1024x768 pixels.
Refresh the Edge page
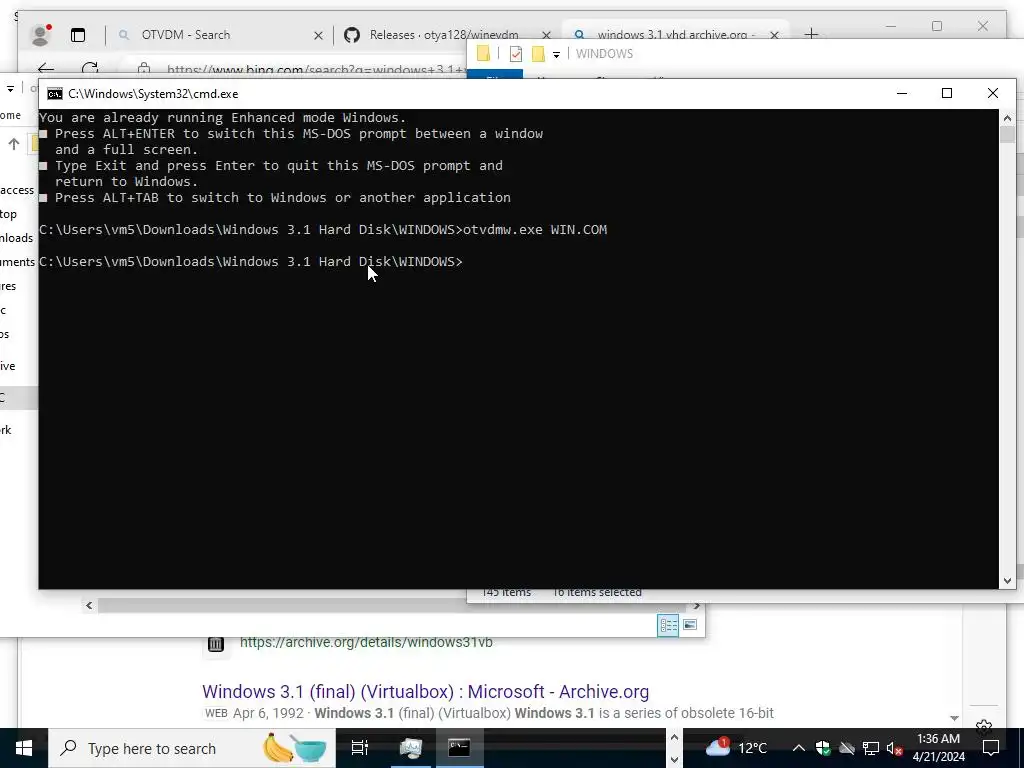tap(90, 69)
